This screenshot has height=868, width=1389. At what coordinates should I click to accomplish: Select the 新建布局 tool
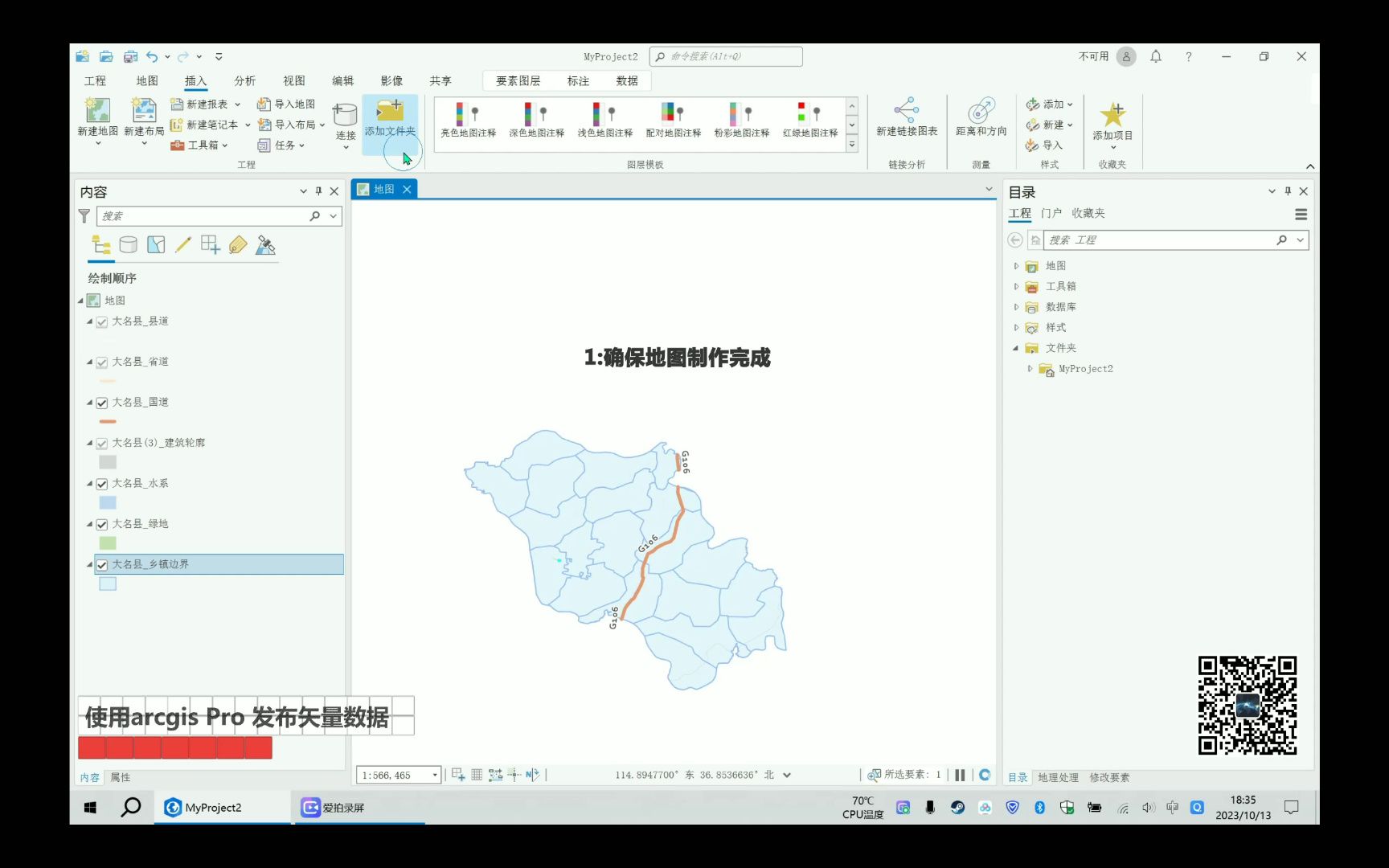click(x=144, y=117)
